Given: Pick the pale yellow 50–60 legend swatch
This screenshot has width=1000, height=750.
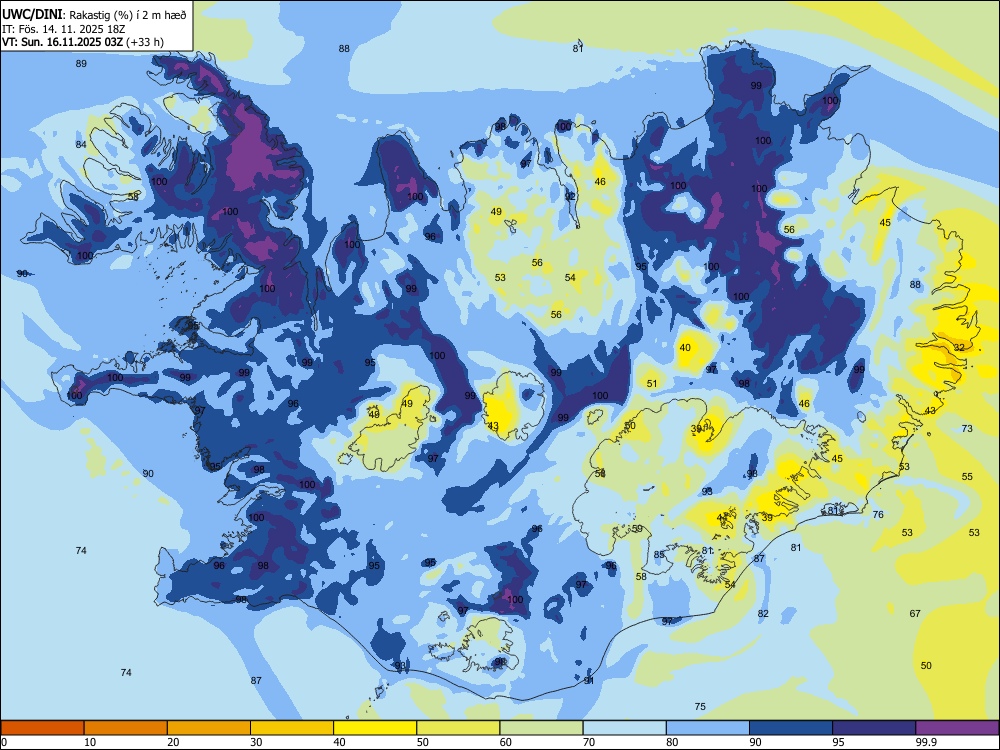Looking at the screenshot, I should coord(458,728).
